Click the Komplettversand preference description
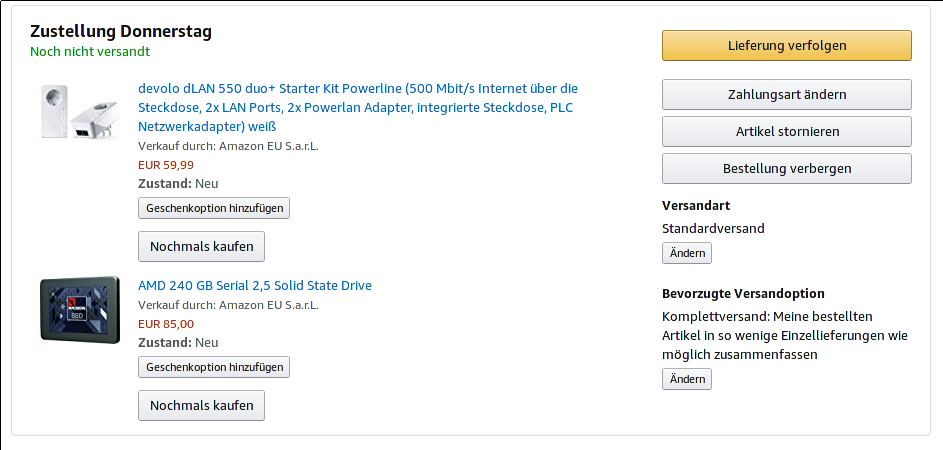 click(785, 336)
